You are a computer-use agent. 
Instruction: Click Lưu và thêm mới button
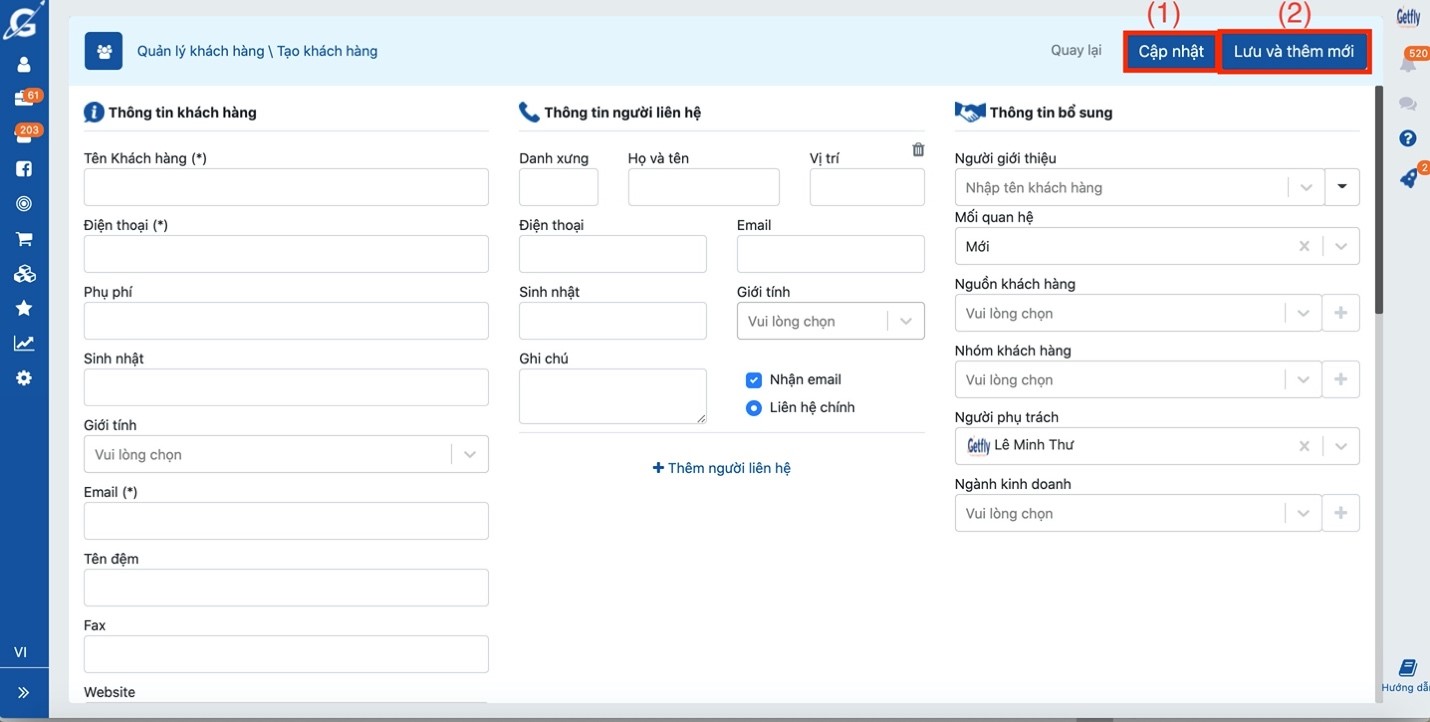(x=1293, y=51)
